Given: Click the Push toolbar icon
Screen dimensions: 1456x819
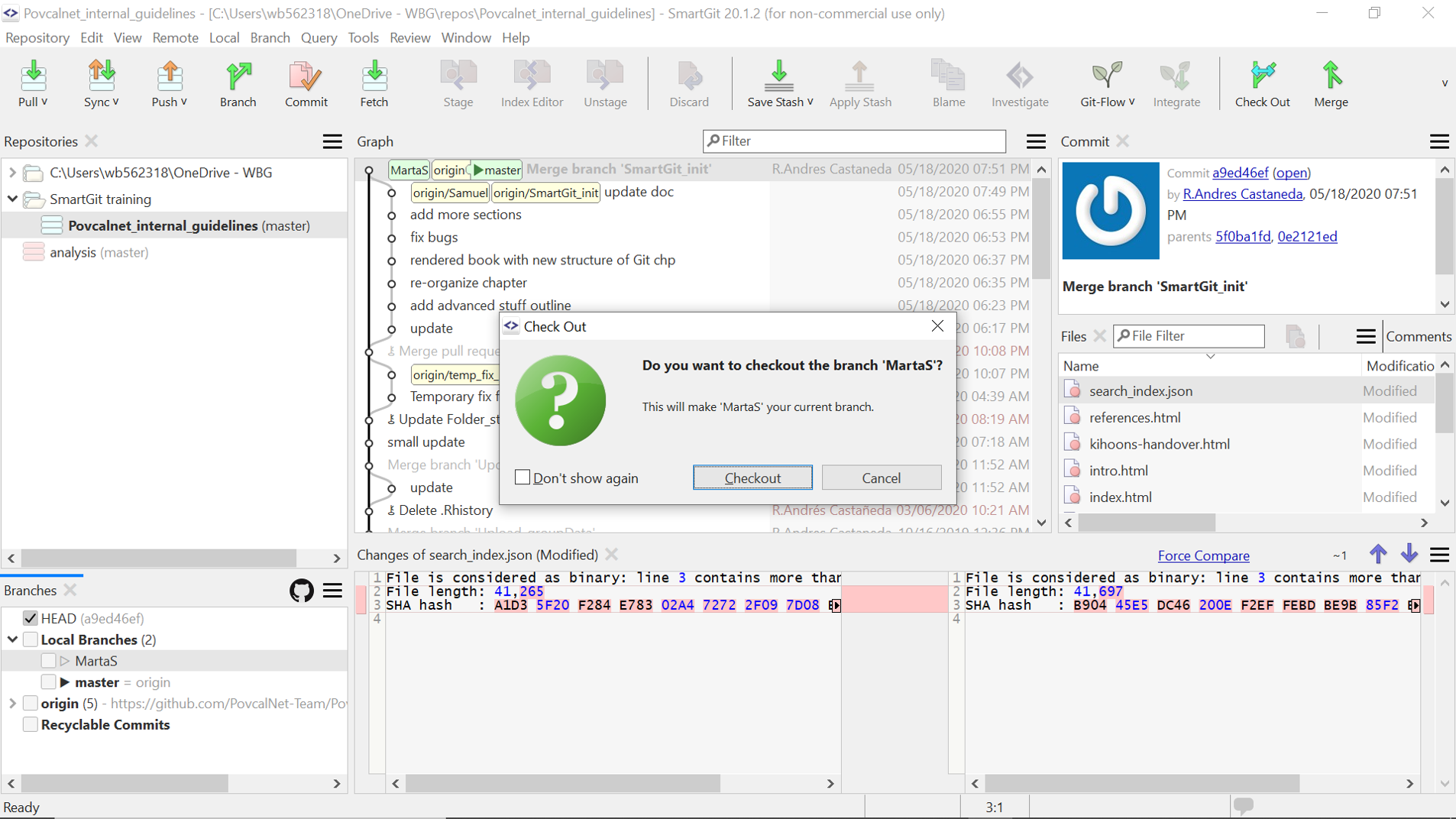Looking at the screenshot, I should point(169,76).
